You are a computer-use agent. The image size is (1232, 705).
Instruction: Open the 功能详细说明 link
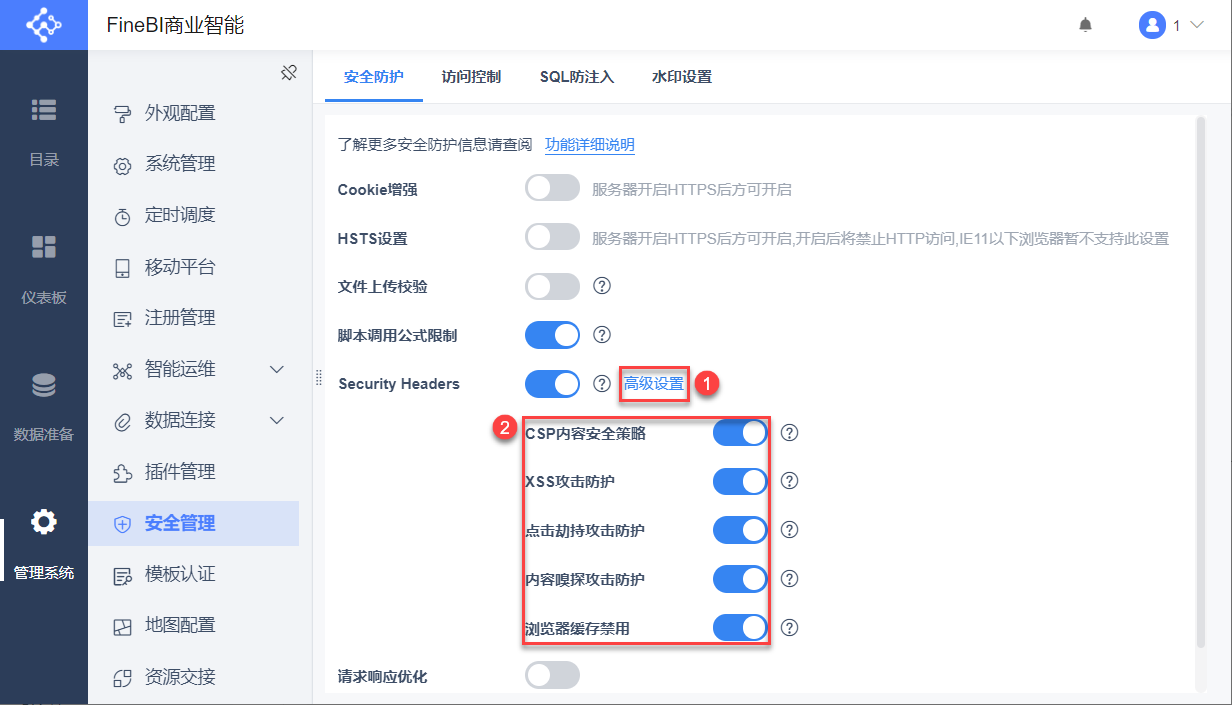pyautogui.click(x=590, y=145)
